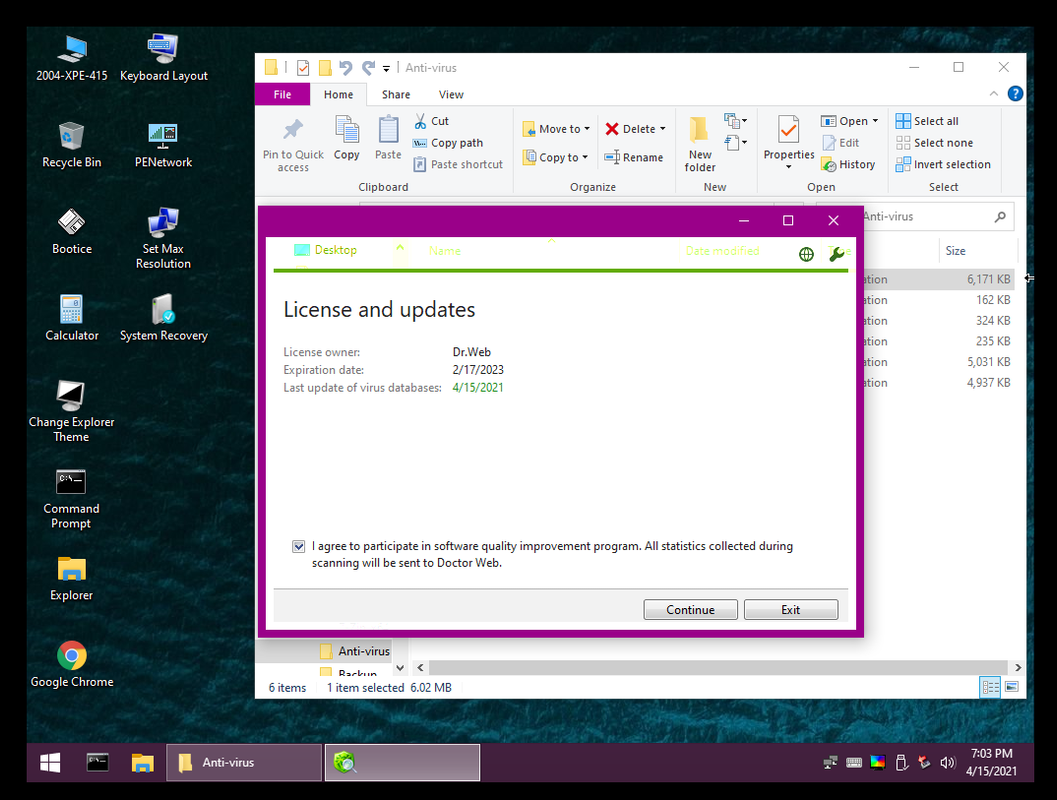1057x800 pixels.
Task: Open Quick Access Toolbar customize arrow
Action: click(x=386, y=68)
